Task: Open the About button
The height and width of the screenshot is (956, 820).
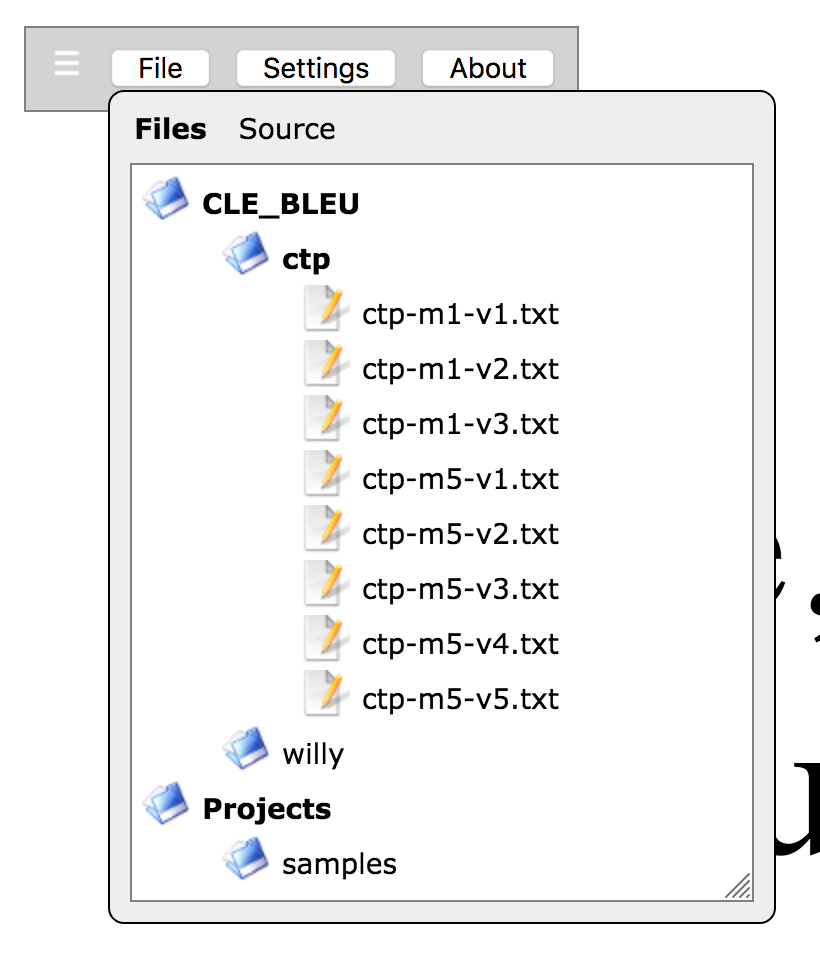Action: (488, 68)
